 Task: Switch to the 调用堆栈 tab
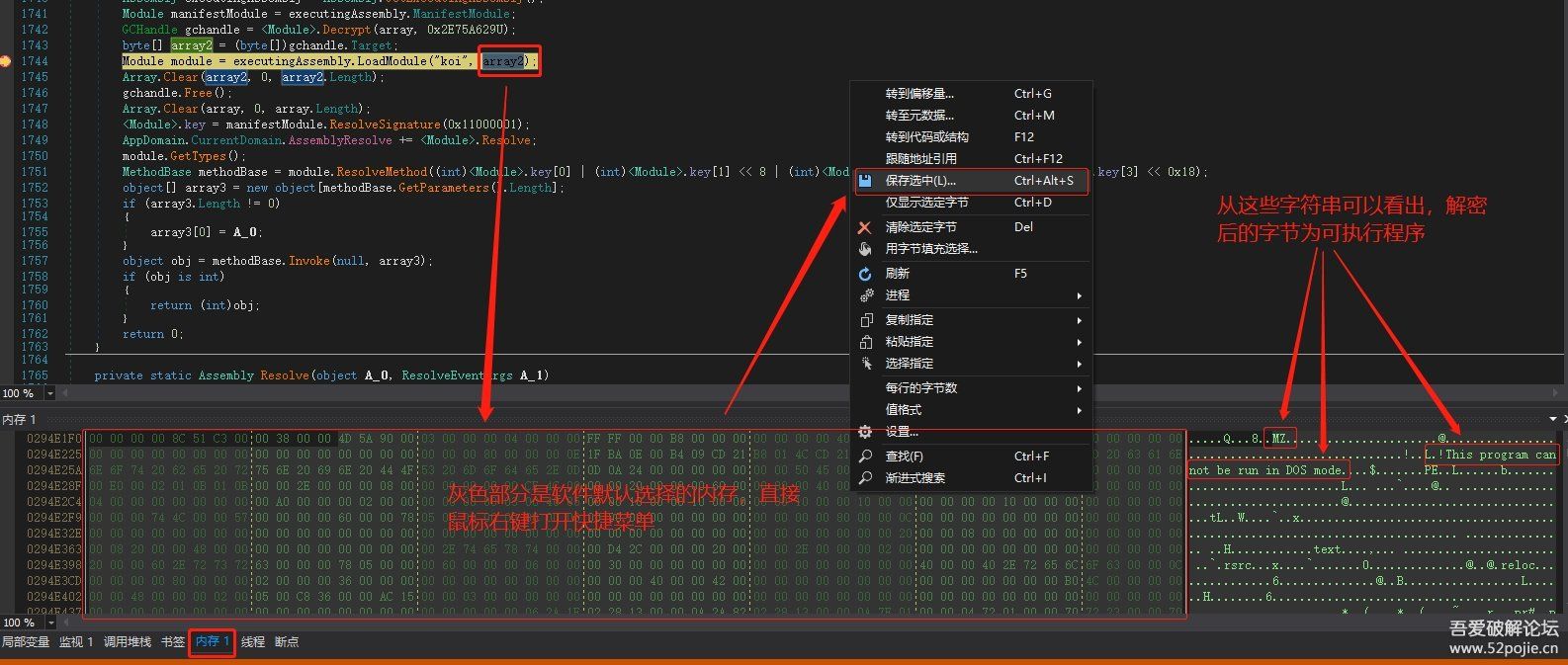click(128, 642)
